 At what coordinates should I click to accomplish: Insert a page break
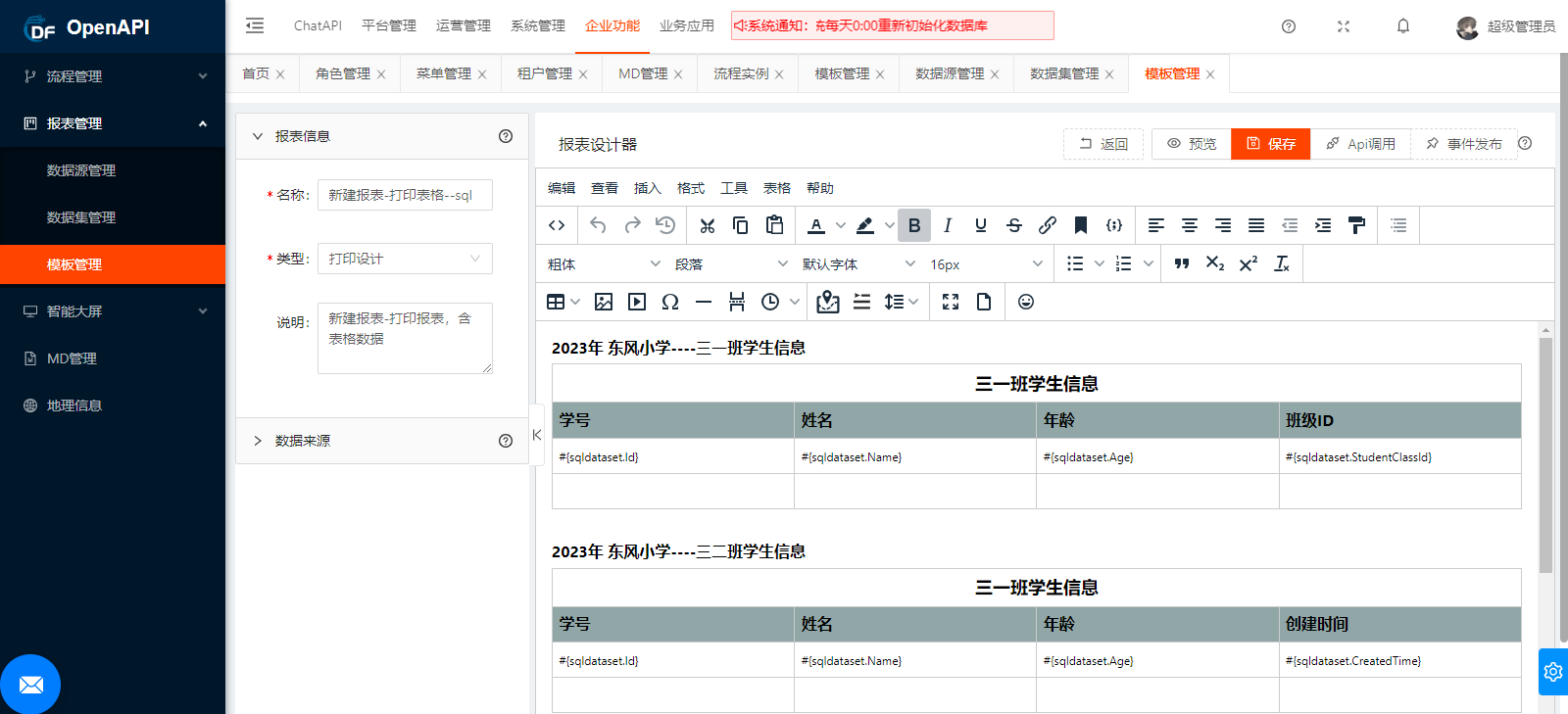point(737,302)
